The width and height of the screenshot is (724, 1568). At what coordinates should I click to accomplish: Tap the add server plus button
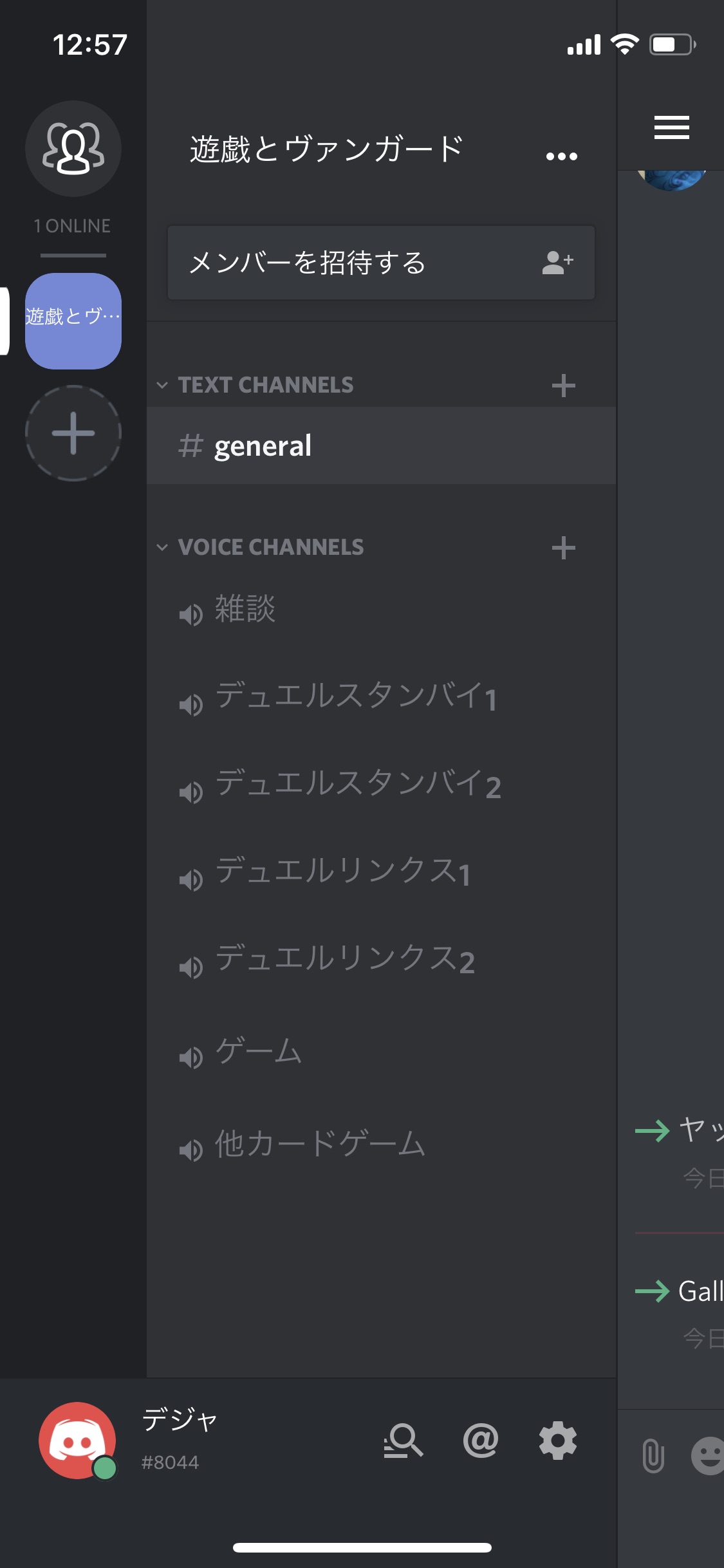tap(73, 433)
